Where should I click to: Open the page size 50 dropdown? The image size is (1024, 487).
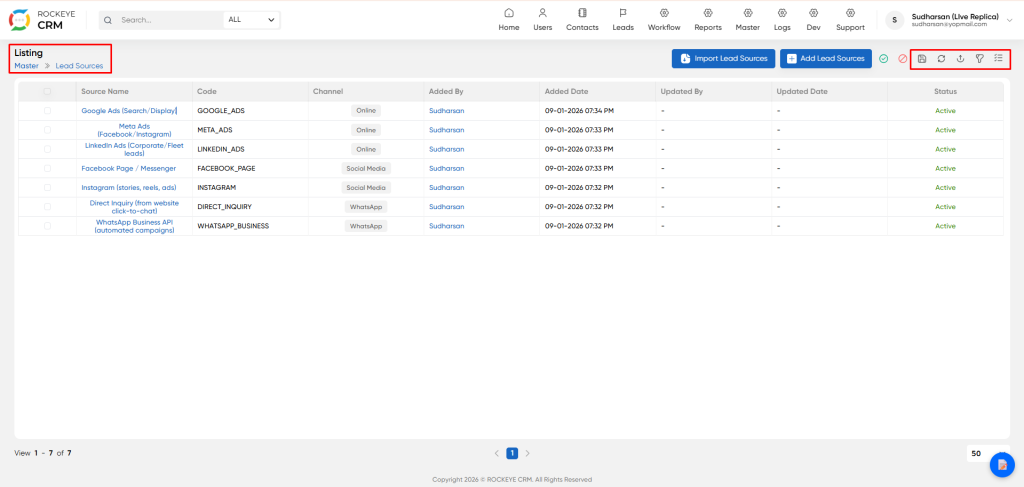[x=986, y=453]
